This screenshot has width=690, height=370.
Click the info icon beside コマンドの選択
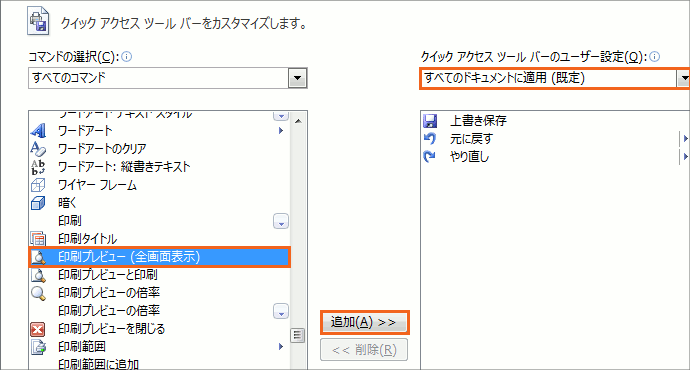pos(127,57)
